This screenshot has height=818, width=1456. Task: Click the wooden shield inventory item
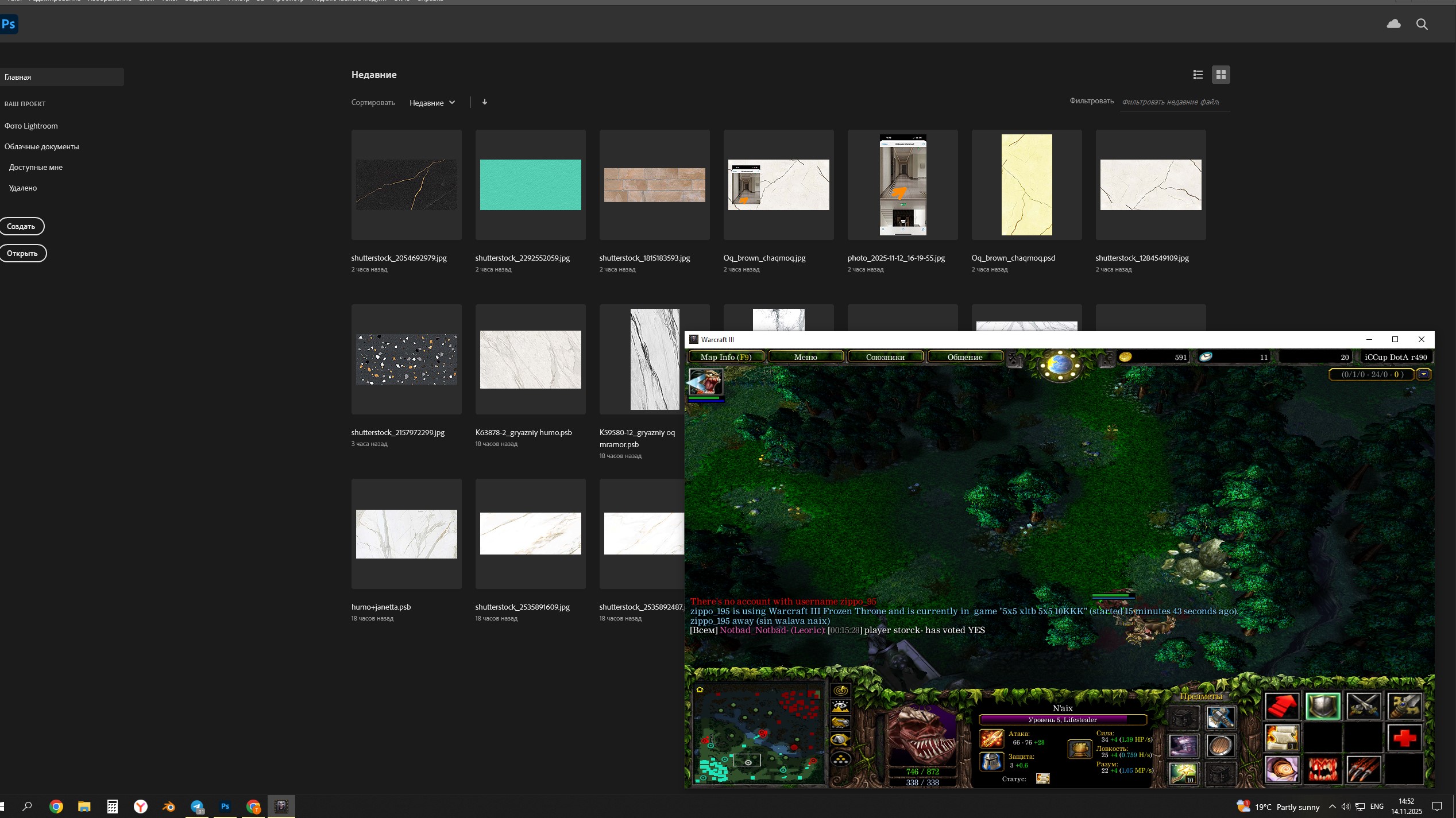[x=1220, y=746]
